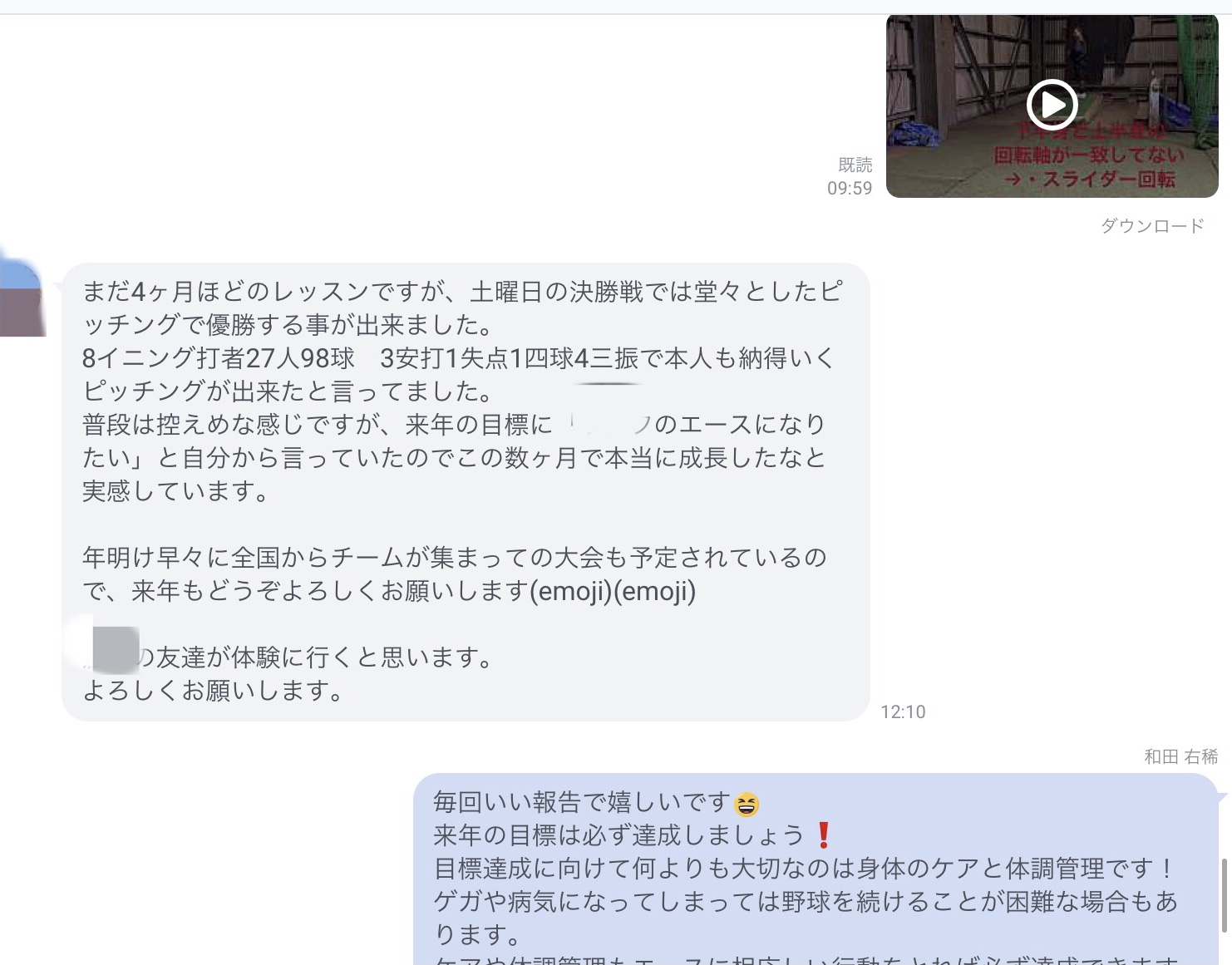Open the video thumbnail with red caption
Screen dimensions: 1232x965
[1052, 106]
